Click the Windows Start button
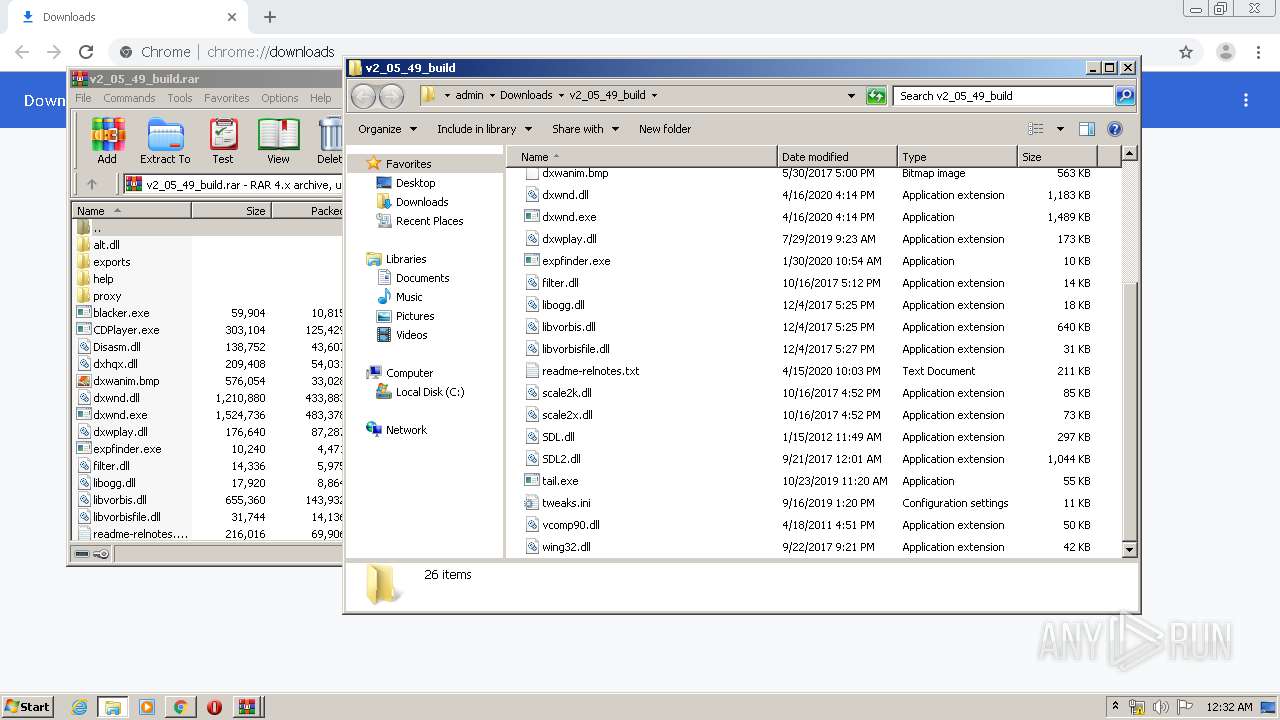 click(x=28, y=707)
